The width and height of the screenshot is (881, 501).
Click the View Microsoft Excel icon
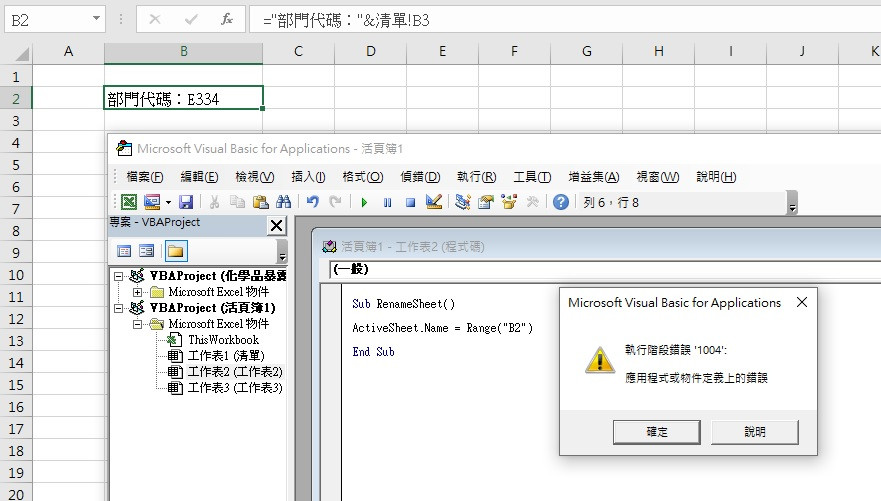tap(129, 202)
